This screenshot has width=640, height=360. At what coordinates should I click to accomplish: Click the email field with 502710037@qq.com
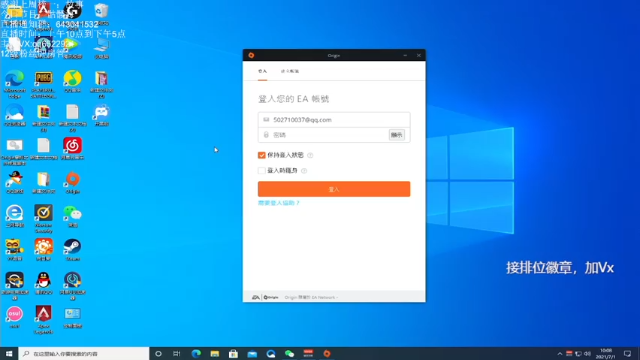pyautogui.click(x=334, y=120)
